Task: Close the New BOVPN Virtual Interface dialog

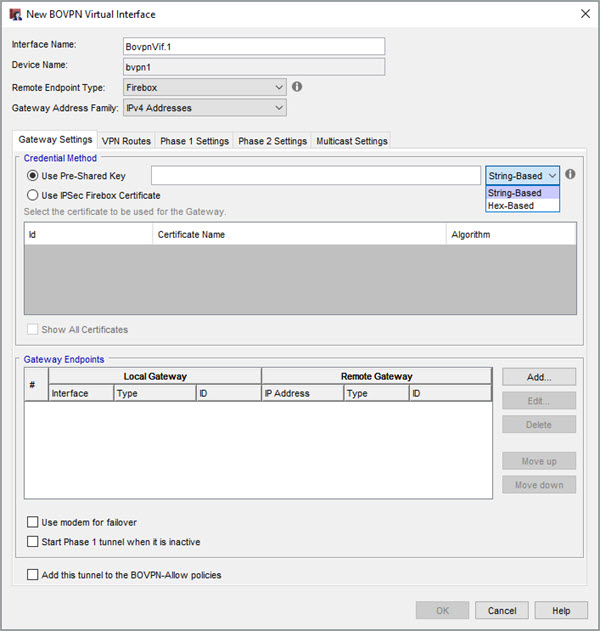Action: pos(584,14)
